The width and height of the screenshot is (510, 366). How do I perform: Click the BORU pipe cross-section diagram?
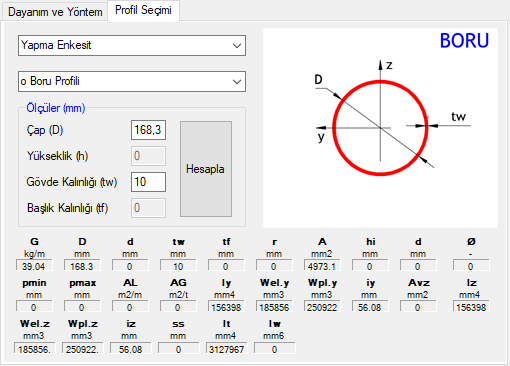click(380, 128)
